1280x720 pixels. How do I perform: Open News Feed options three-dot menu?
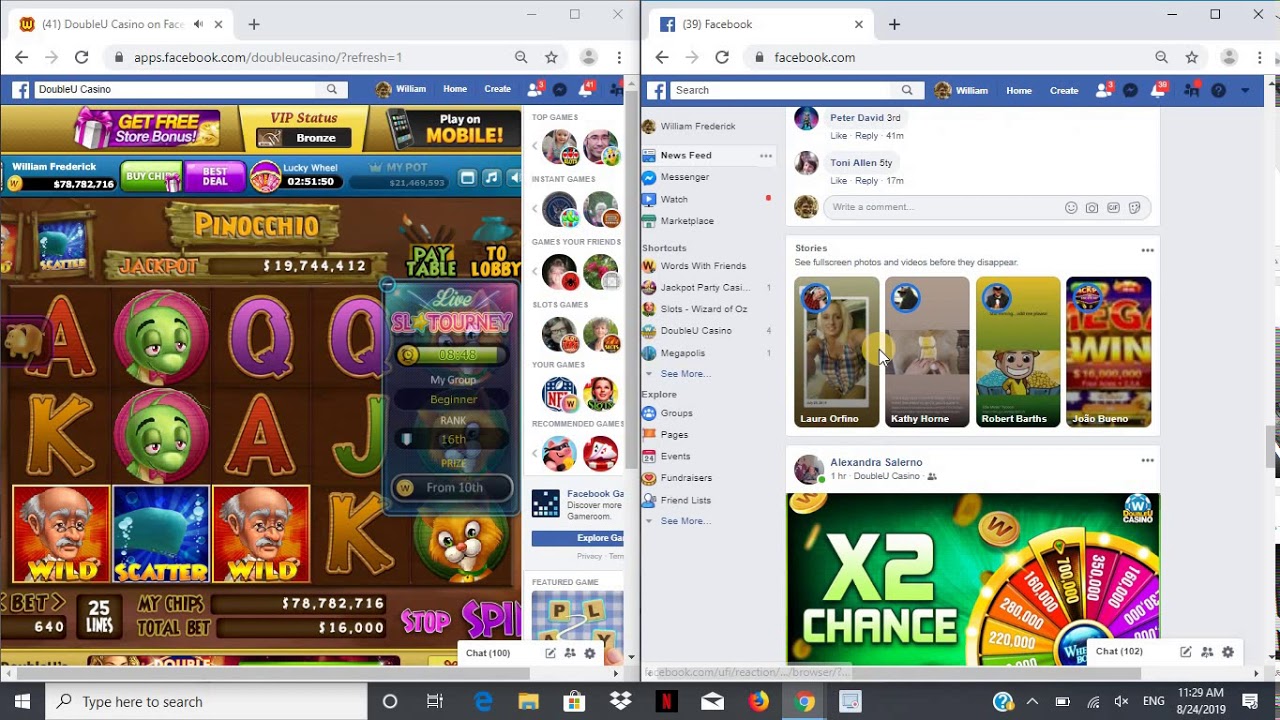tap(766, 156)
